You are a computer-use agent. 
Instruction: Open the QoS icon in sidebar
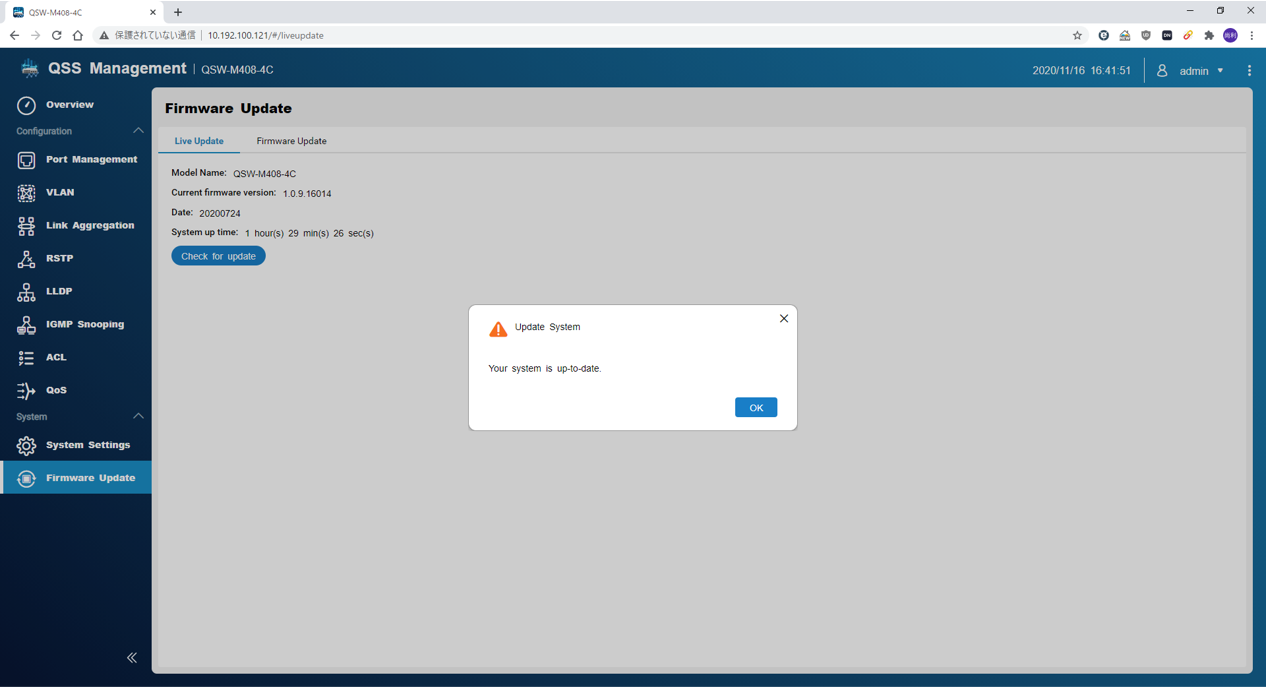[26, 391]
